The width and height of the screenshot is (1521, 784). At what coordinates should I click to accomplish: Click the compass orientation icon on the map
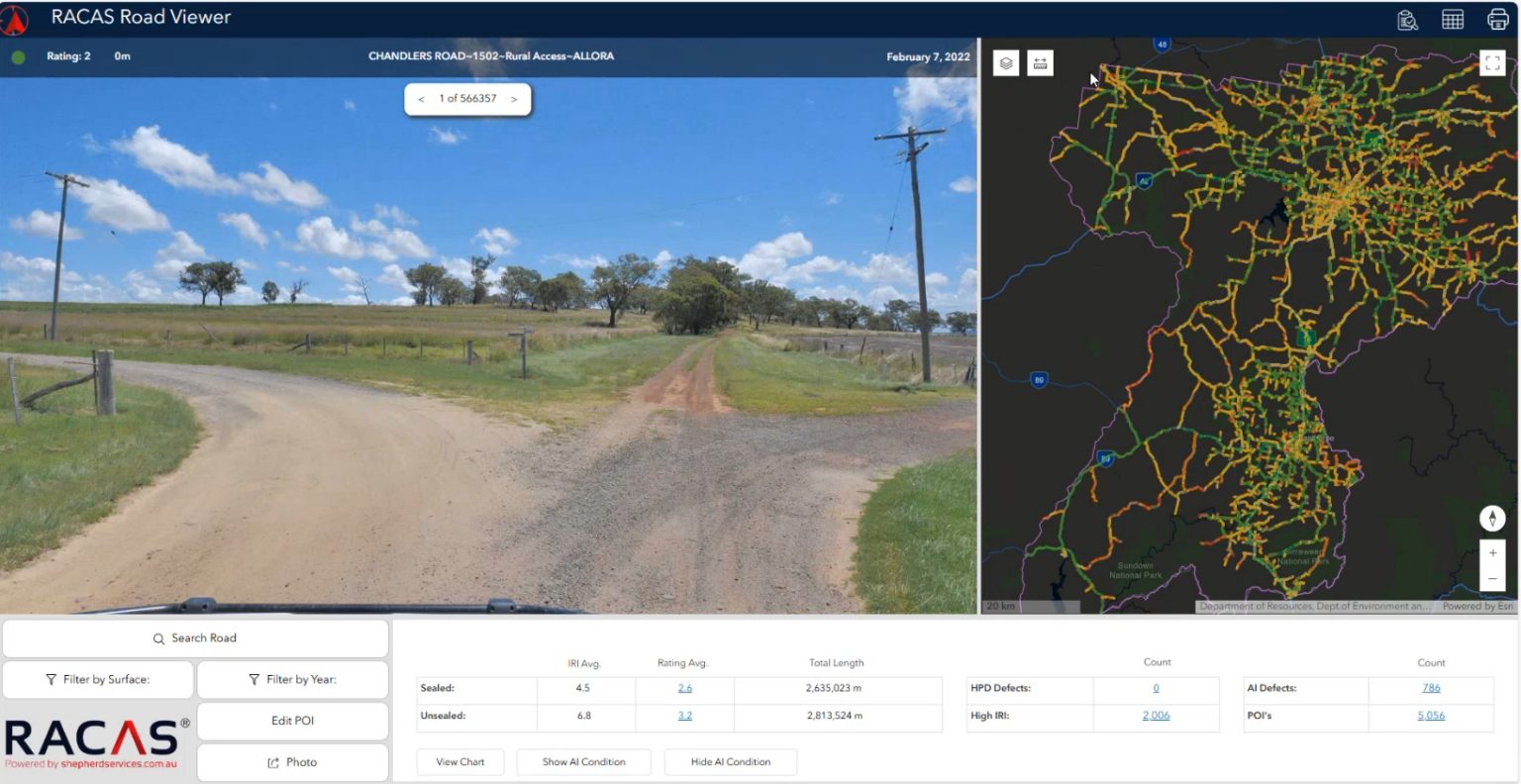(x=1492, y=518)
